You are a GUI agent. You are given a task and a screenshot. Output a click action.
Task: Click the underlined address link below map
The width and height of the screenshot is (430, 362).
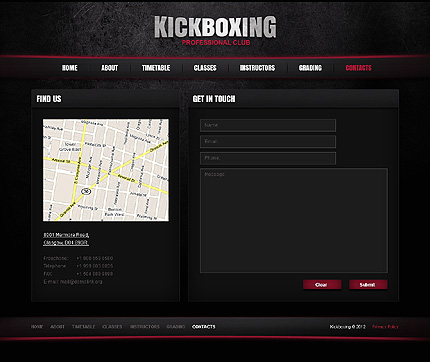(x=66, y=239)
